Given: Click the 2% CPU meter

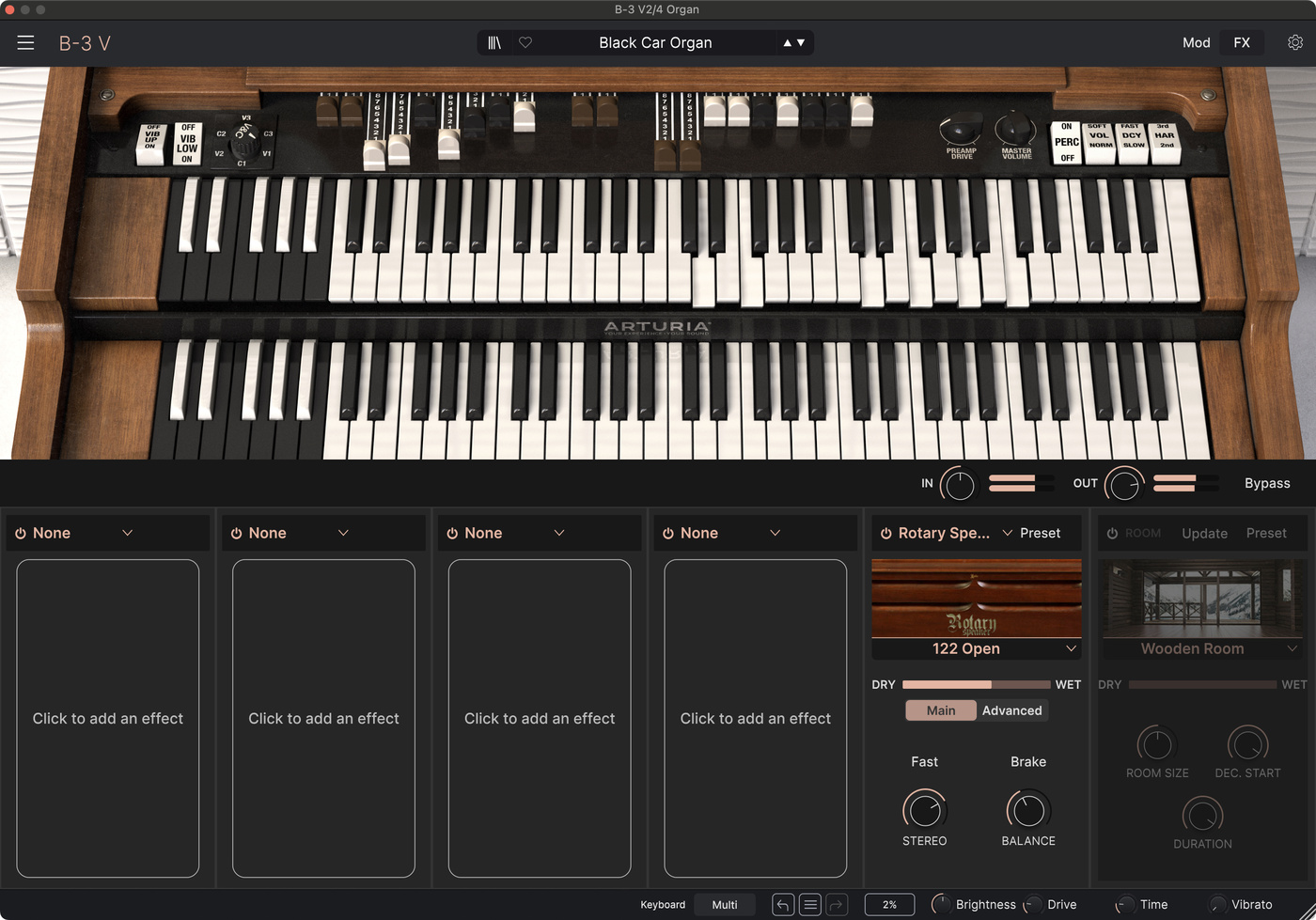Looking at the screenshot, I should click(889, 905).
